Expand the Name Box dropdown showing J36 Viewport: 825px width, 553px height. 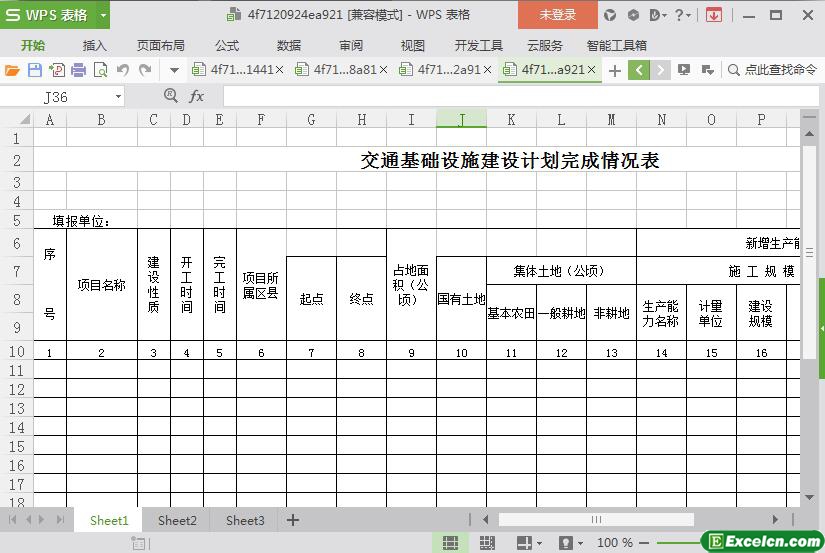118,97
